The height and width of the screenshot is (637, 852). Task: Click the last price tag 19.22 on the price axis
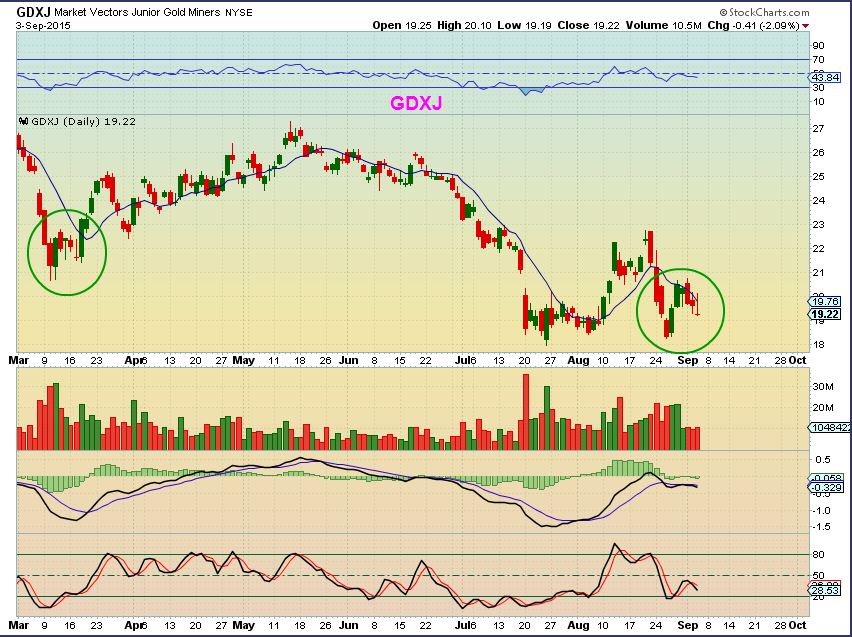(825, 314)
